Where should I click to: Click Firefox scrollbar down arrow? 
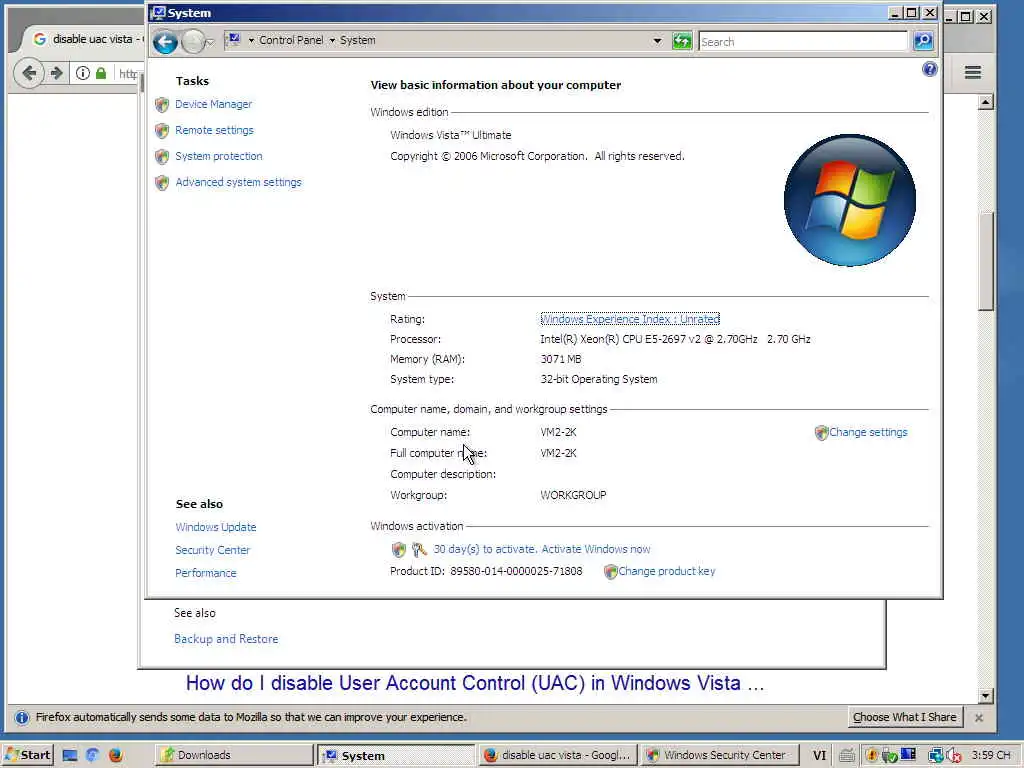point(985,696)
